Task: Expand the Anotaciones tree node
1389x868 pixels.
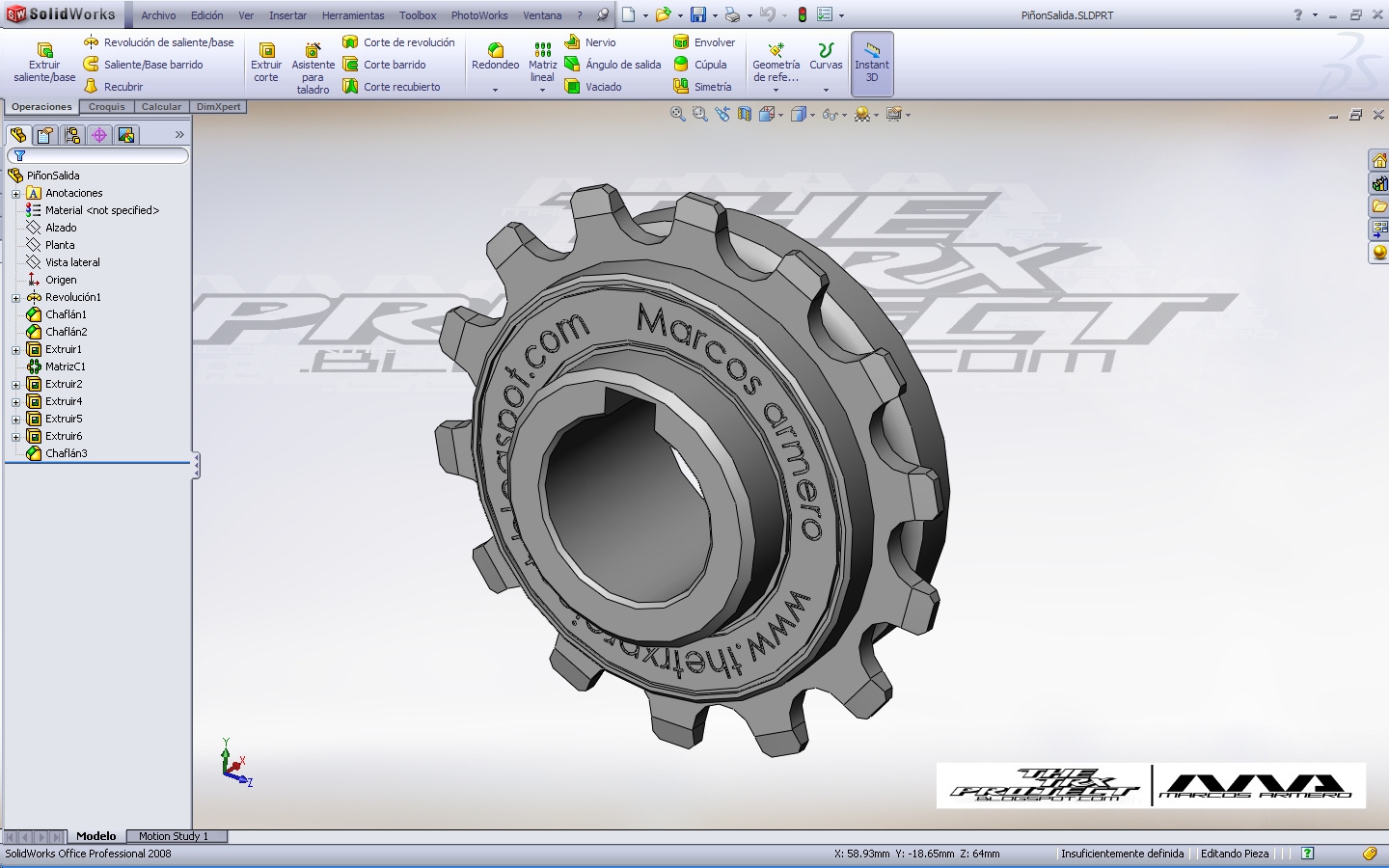Action: click(15, 194)
